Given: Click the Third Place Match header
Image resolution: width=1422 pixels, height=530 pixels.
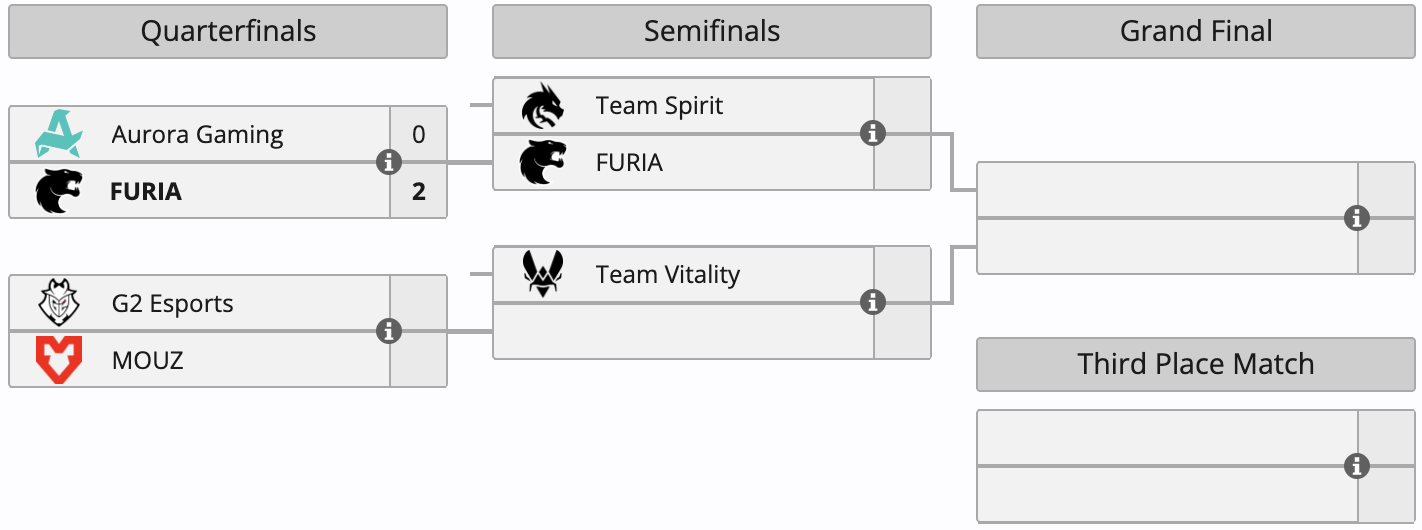Looking at the screenshot, I should pos(1196,364).
